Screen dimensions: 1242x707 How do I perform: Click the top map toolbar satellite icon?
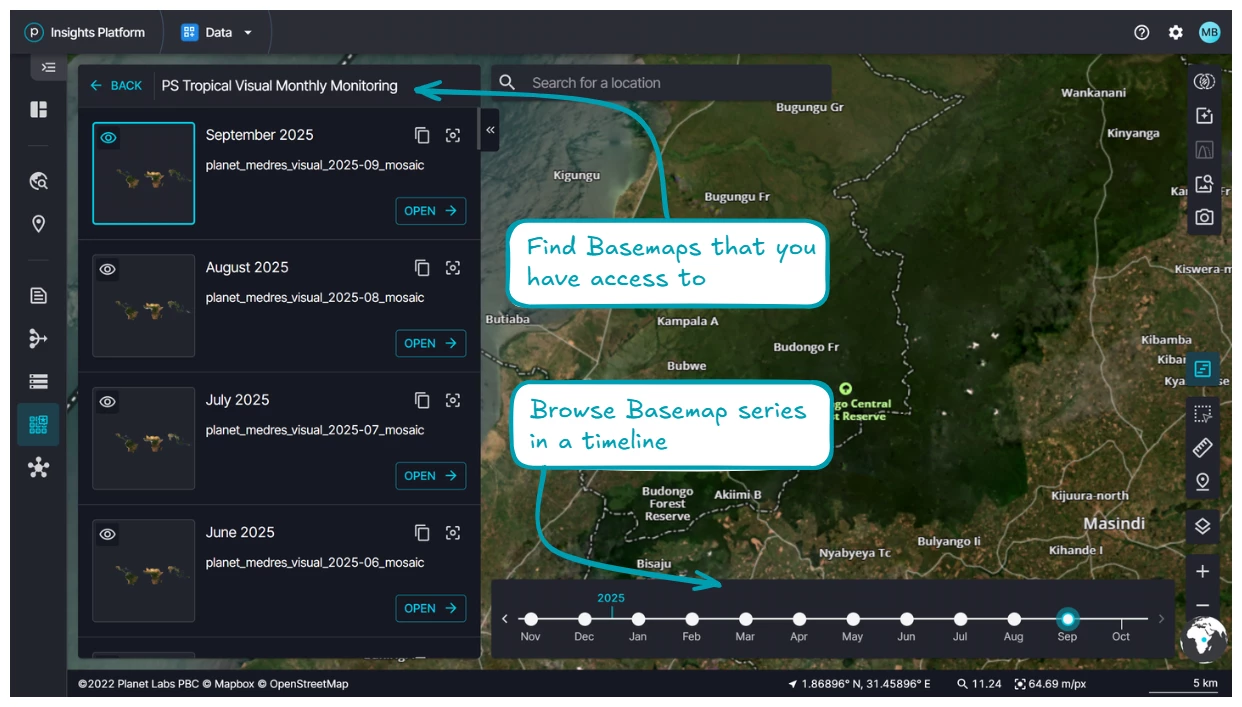tap(1204, 82)
